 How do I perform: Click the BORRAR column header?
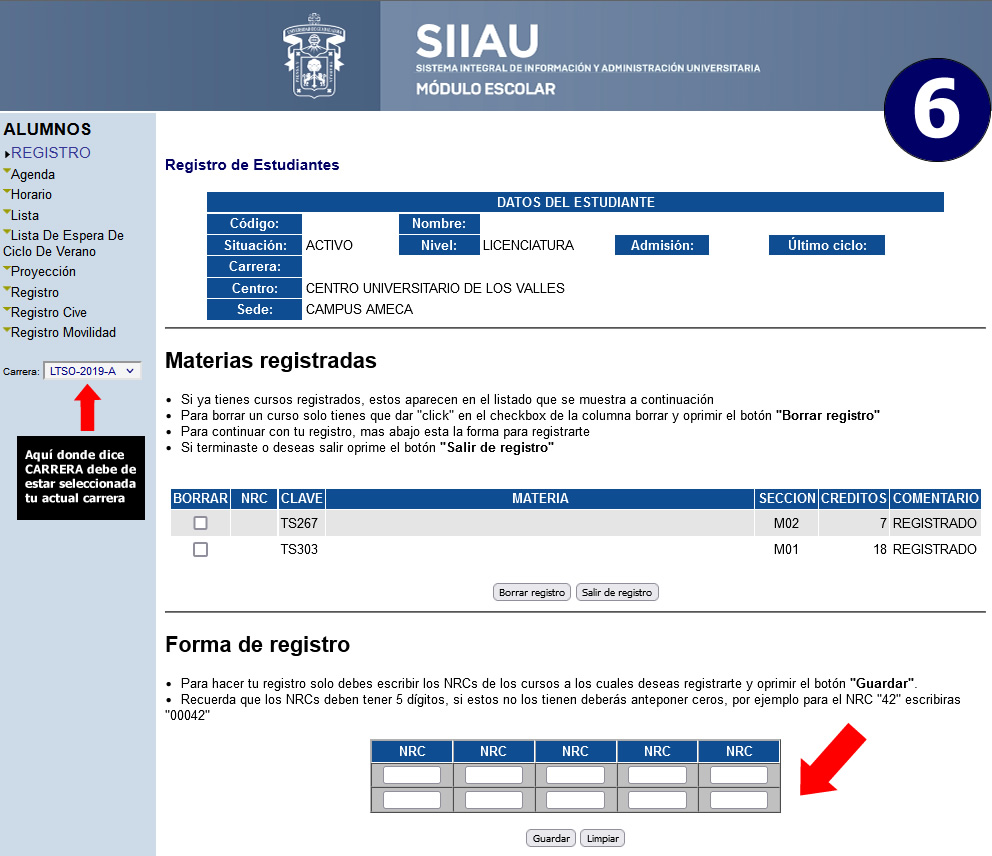[x=201, y=499]
